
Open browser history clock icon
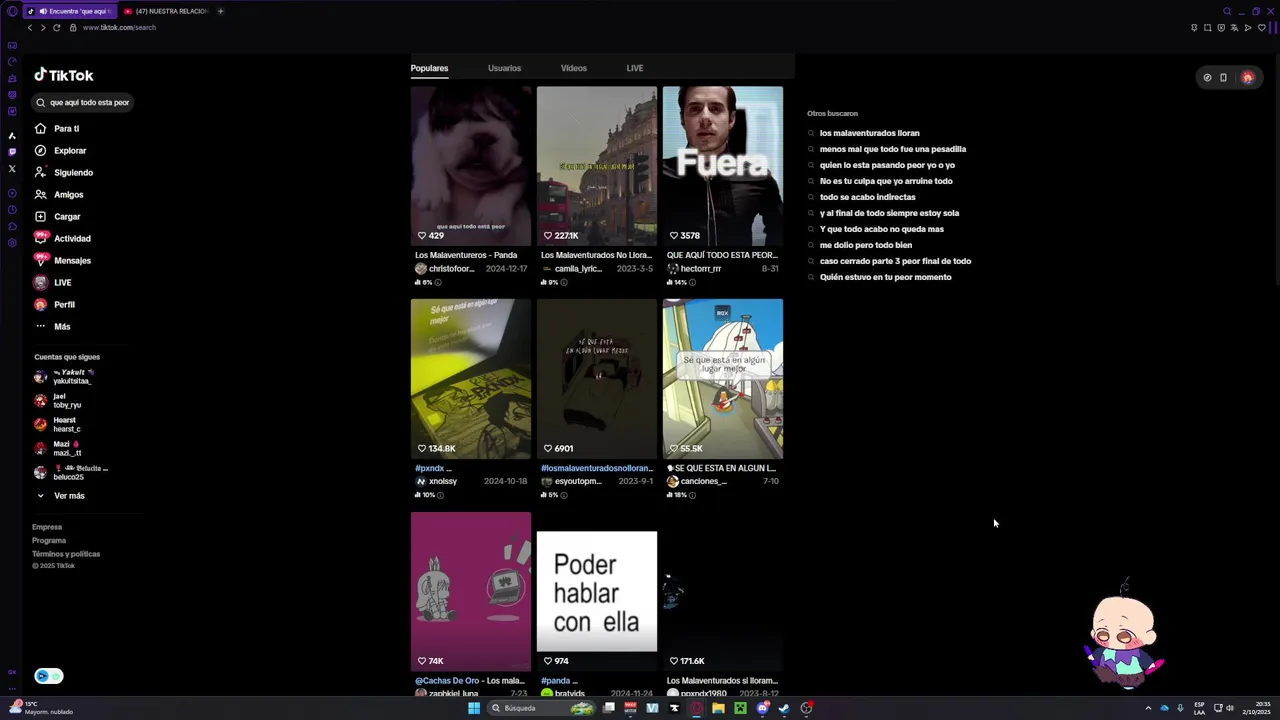point(12,210)
